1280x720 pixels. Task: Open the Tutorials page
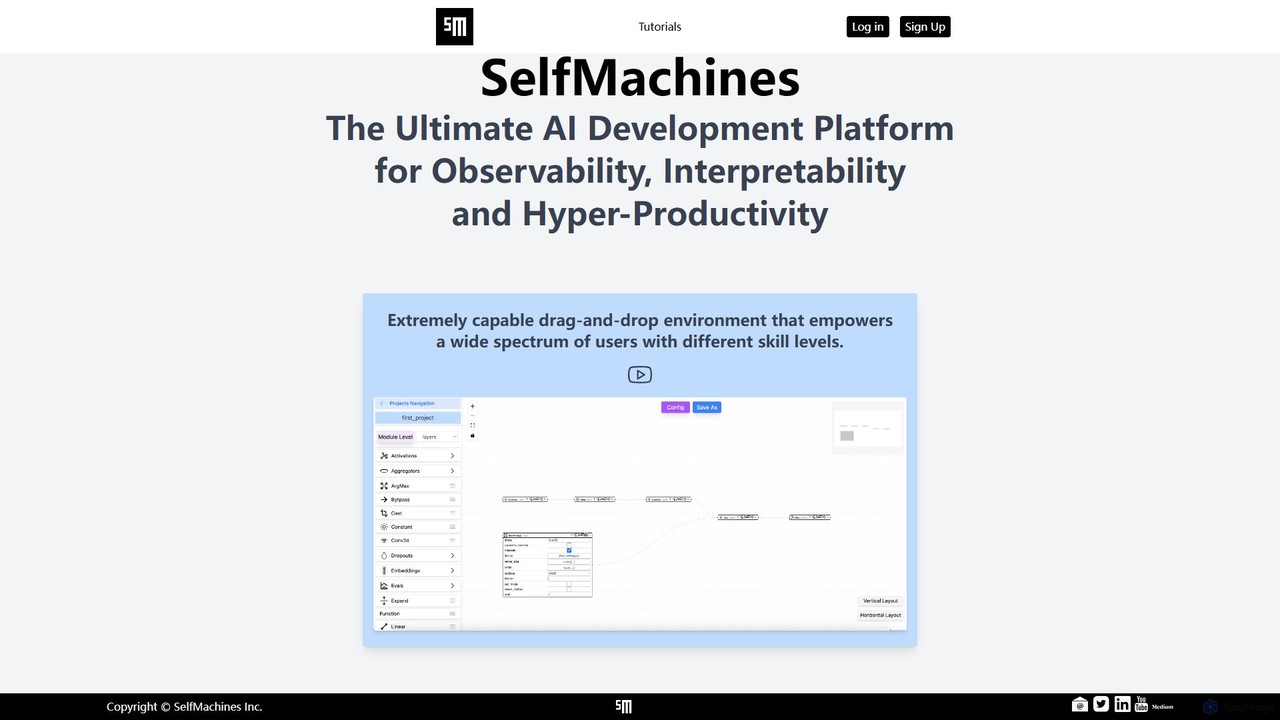660,27
